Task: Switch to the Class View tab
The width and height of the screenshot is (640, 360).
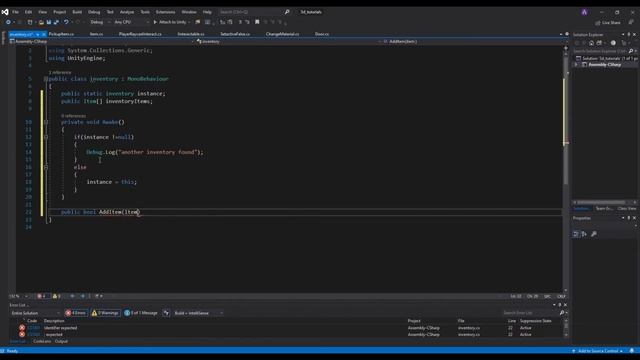Action: pyautogui.click(x=627, y=209)
